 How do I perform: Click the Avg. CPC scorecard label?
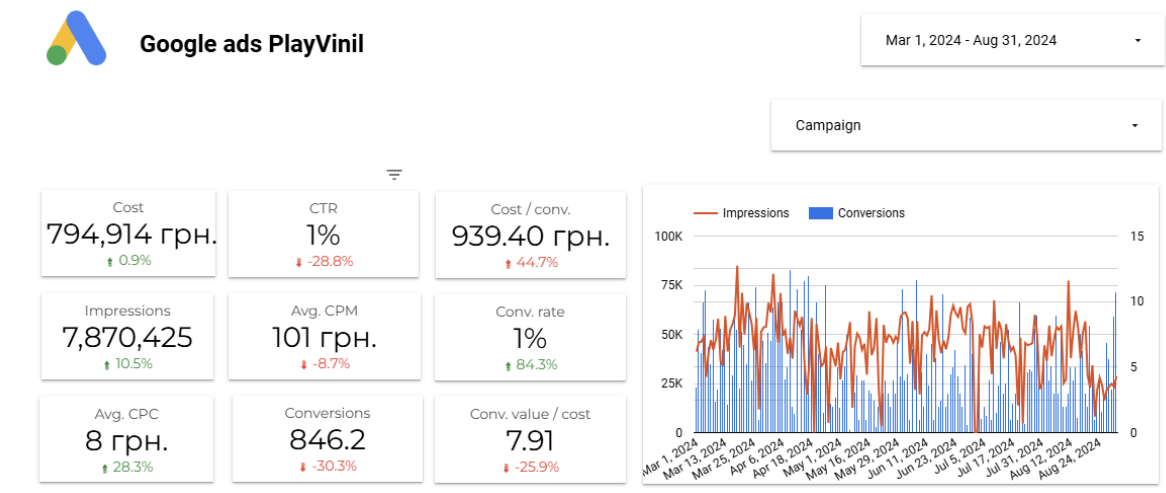(x=126, y=414)
